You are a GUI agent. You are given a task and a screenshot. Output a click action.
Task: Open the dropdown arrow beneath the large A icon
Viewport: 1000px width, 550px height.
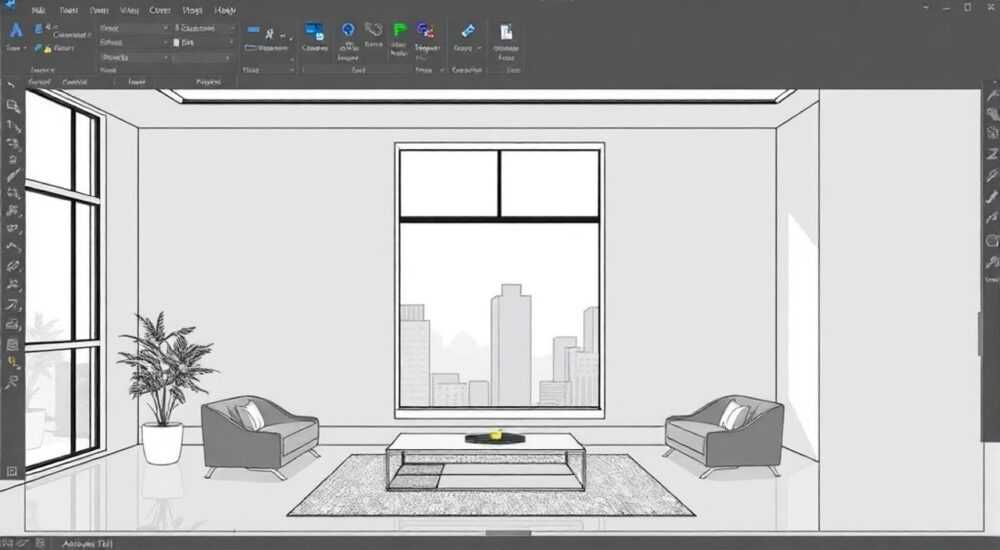[24, 48]
